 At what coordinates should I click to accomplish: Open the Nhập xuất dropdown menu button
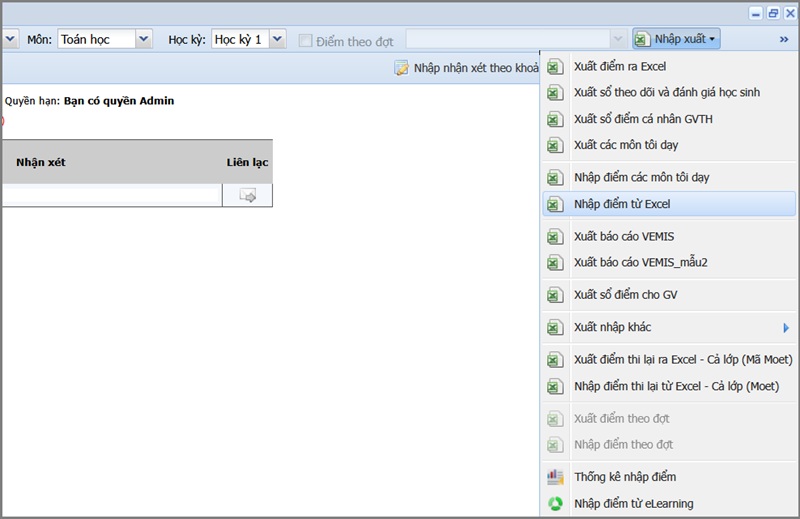coord(677,39)
